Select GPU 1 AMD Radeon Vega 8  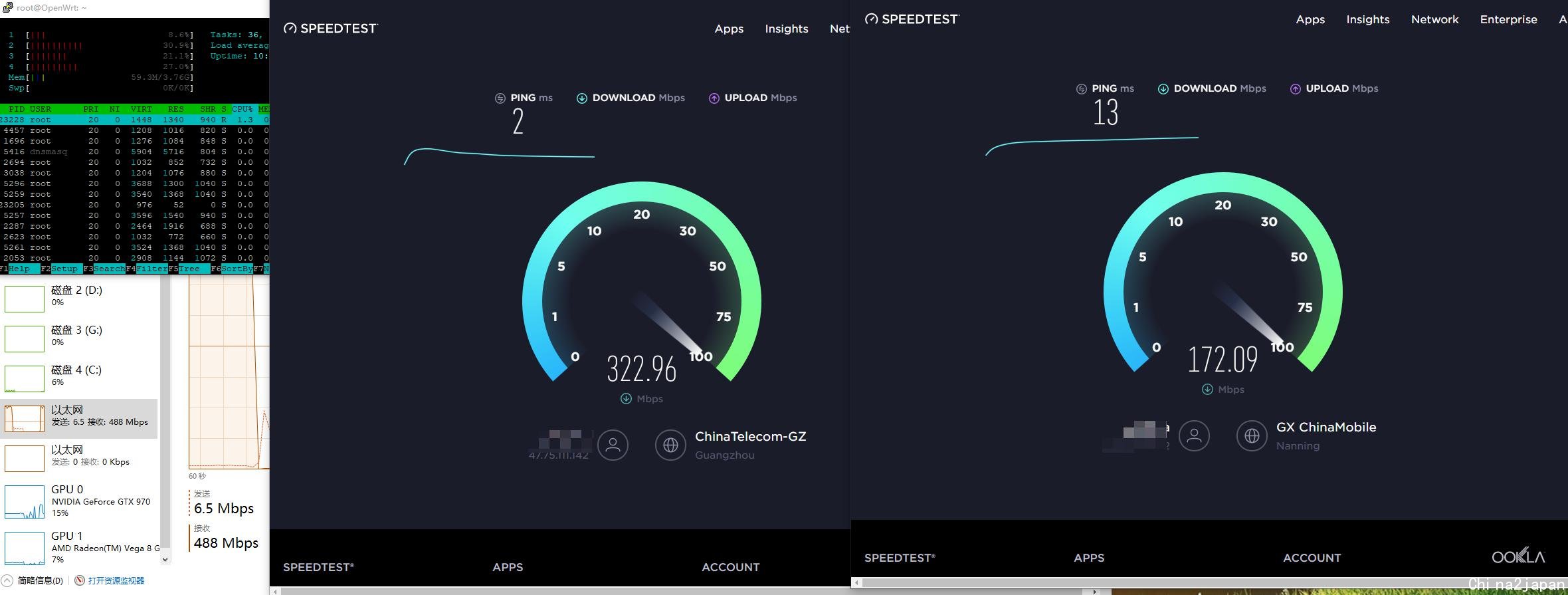click(80, 547)
